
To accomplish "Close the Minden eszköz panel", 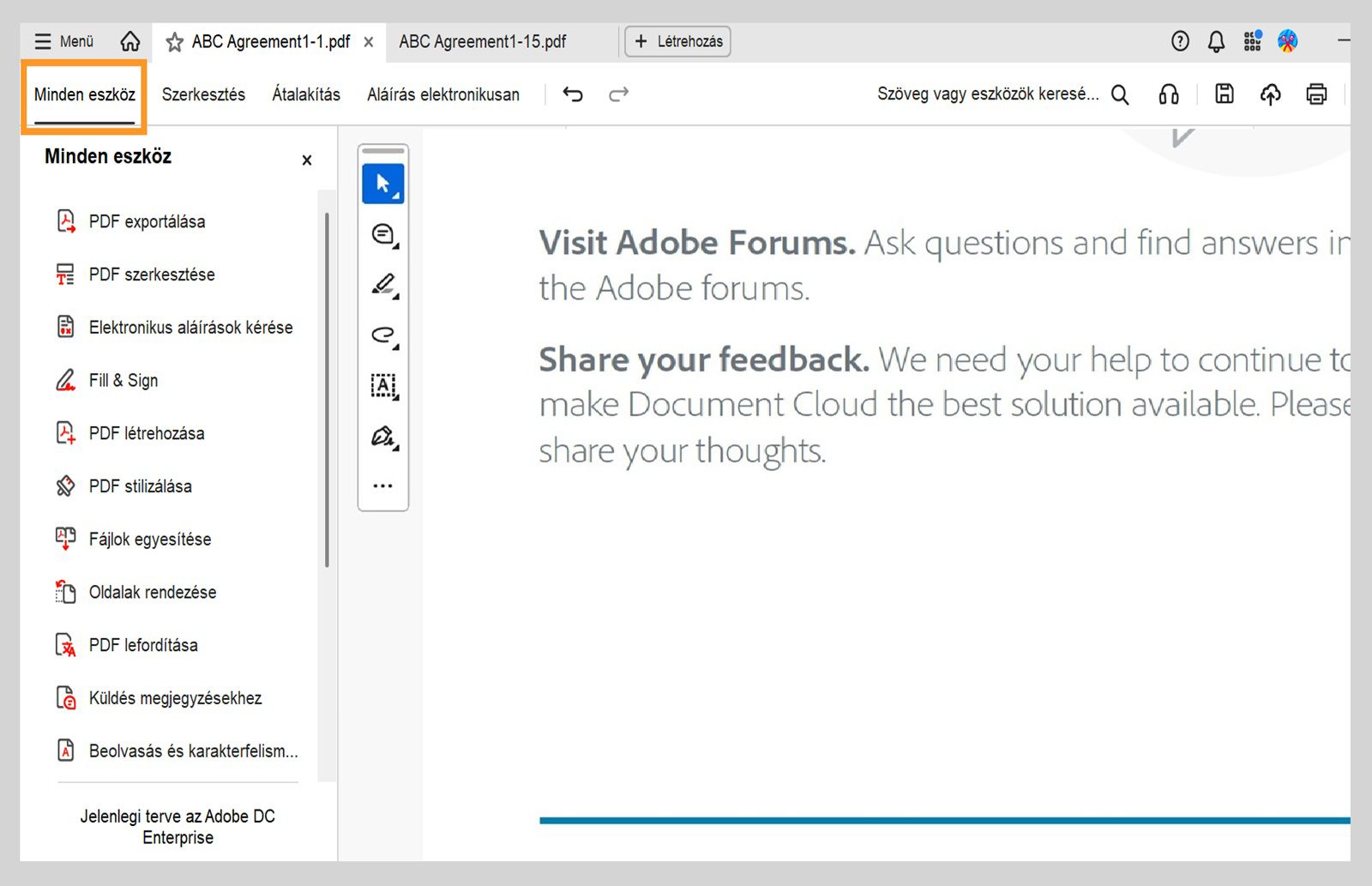I will 307,160.
